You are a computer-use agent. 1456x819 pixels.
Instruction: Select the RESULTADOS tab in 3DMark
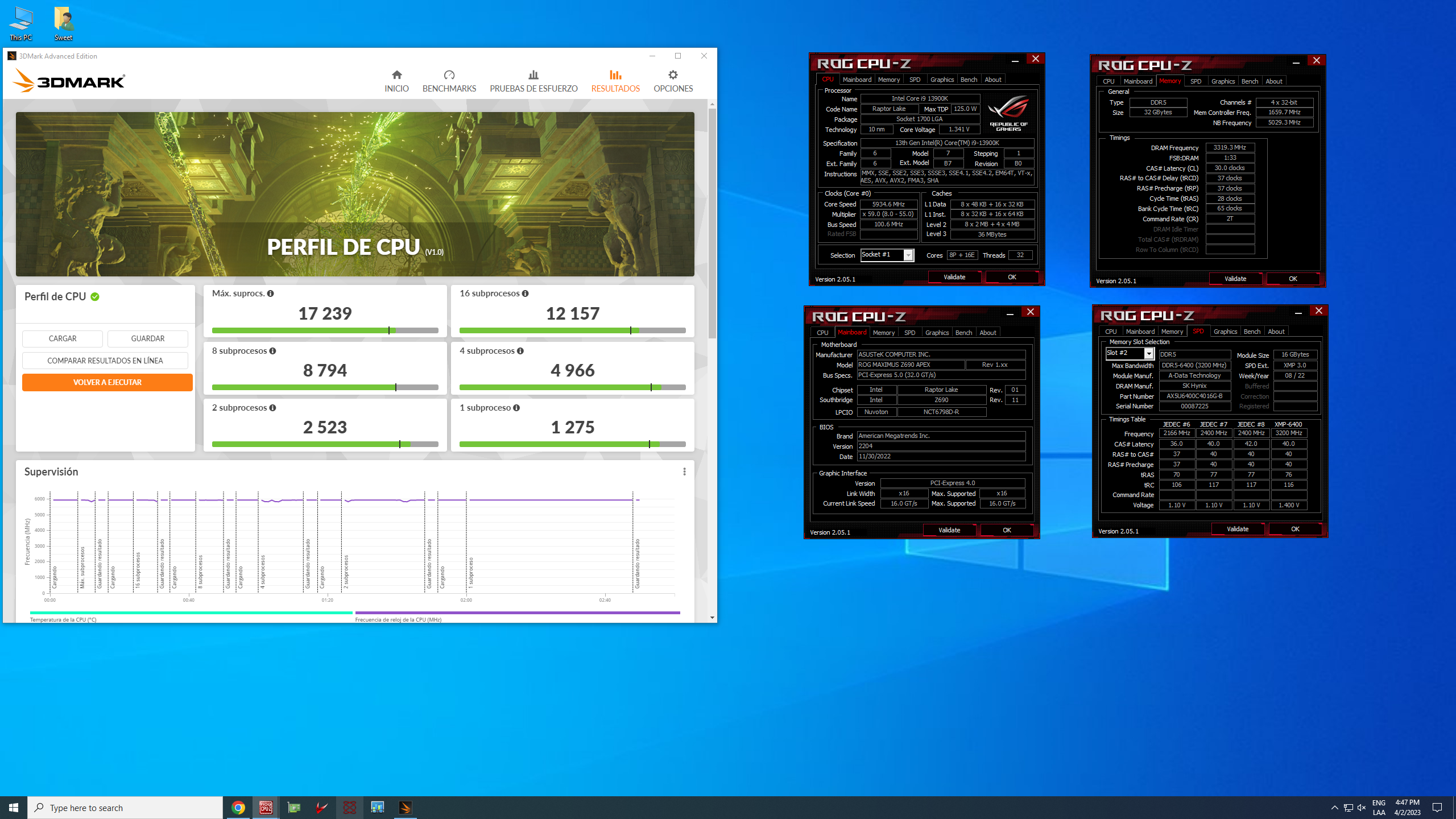coord(615,81)
